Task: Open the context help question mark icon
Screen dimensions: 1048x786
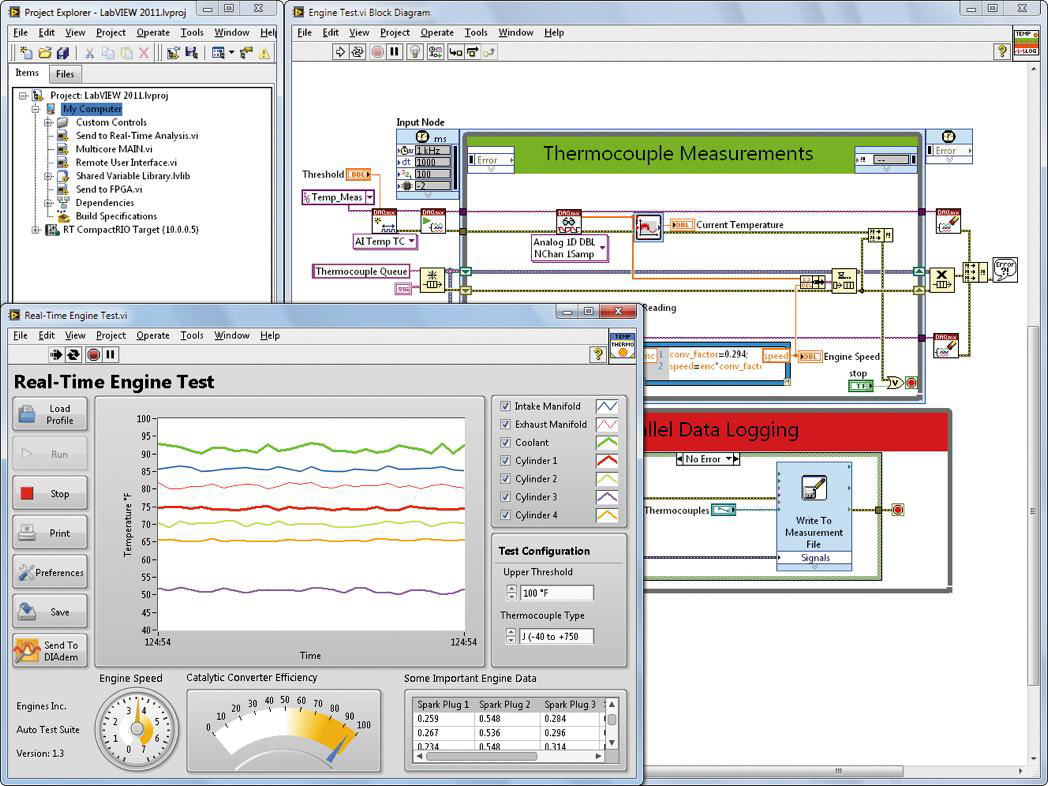Action: pos(1001,52)
